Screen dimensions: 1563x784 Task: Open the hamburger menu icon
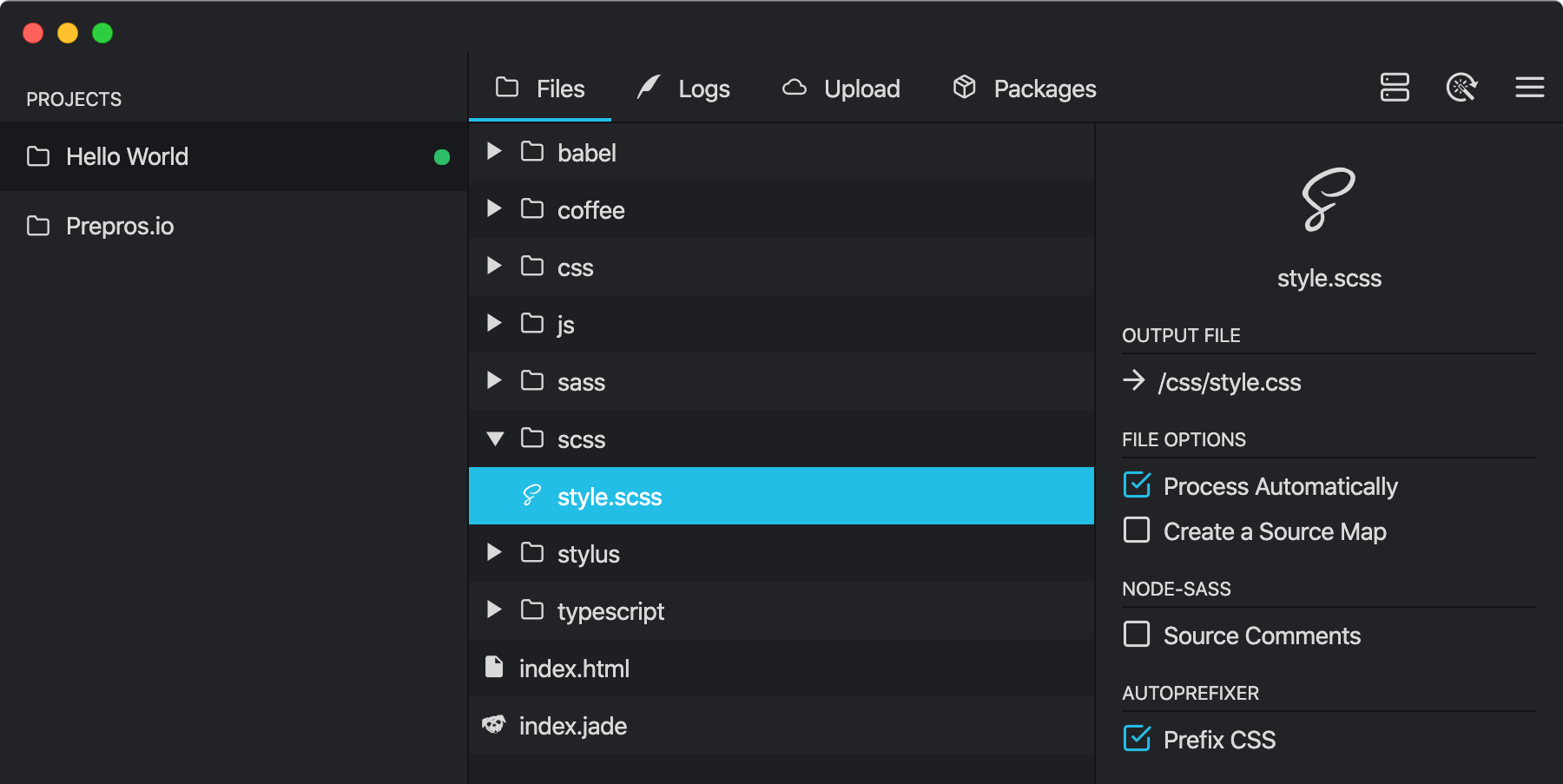tap(1529, 88)
